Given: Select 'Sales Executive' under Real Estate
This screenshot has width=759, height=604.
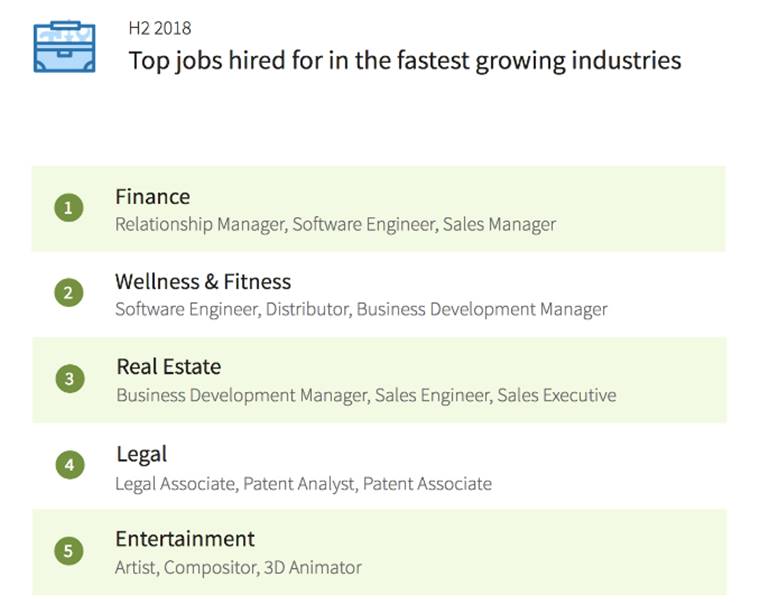Looking at the screenshot, I should (x=557, y=395).
